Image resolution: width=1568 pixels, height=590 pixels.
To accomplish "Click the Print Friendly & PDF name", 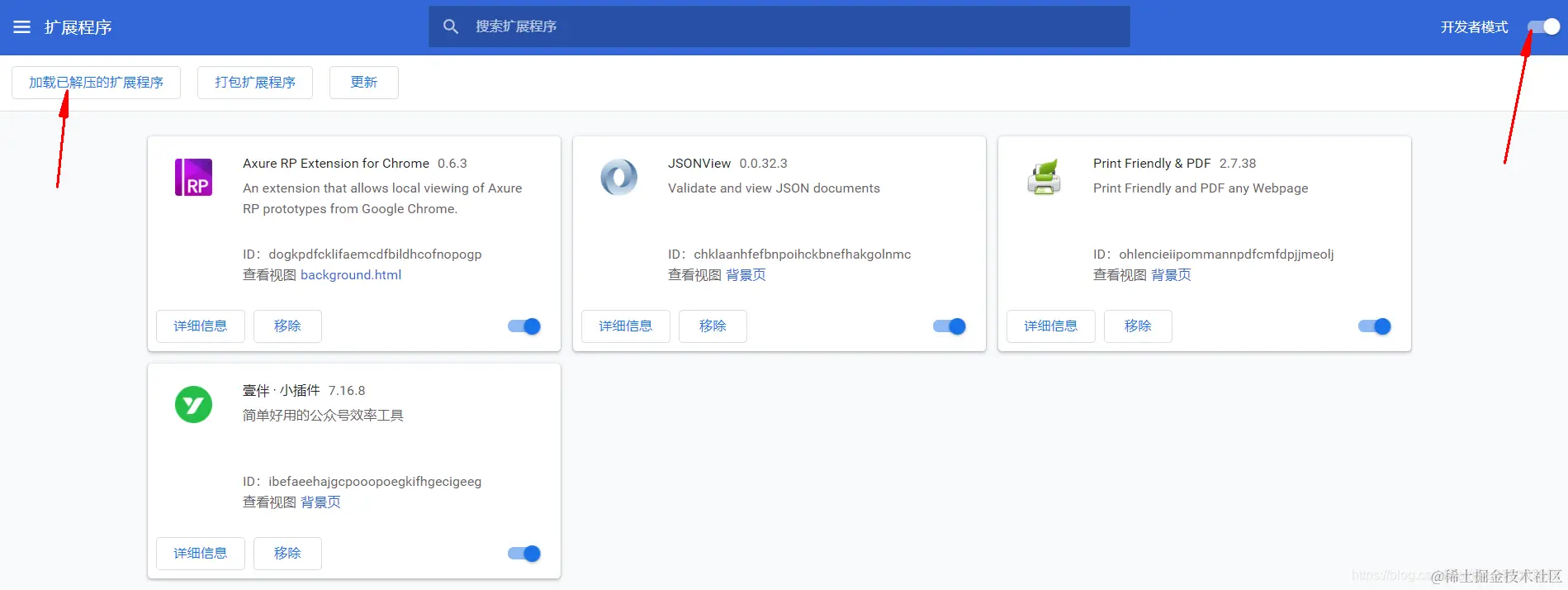I will coord(1152,164).
